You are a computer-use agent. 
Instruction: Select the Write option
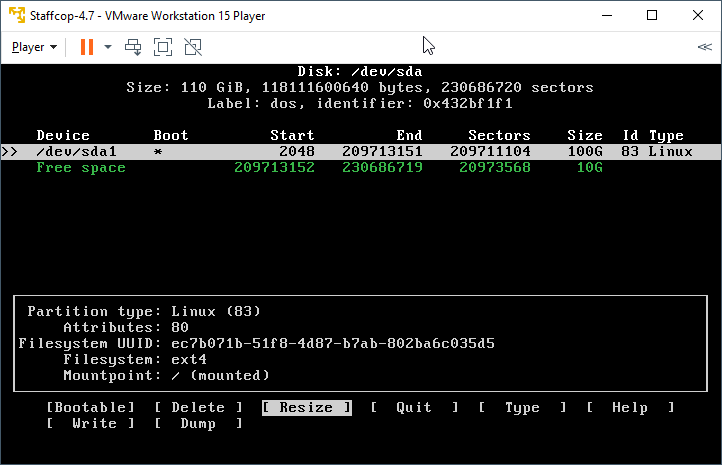90,423
